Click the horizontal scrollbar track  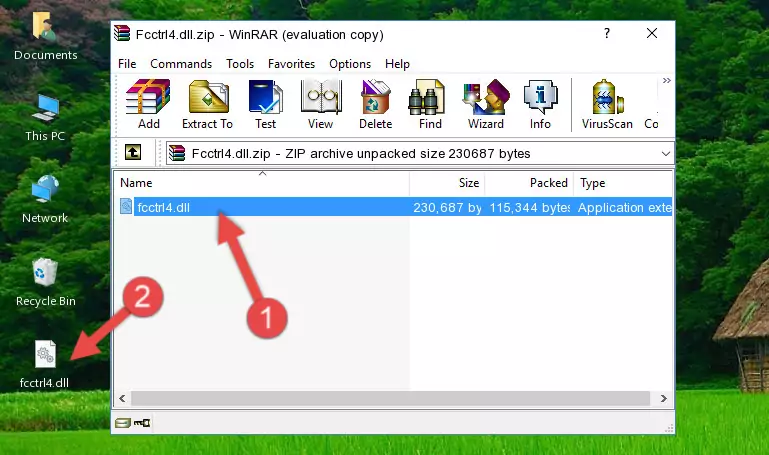[x=390, y=398]
